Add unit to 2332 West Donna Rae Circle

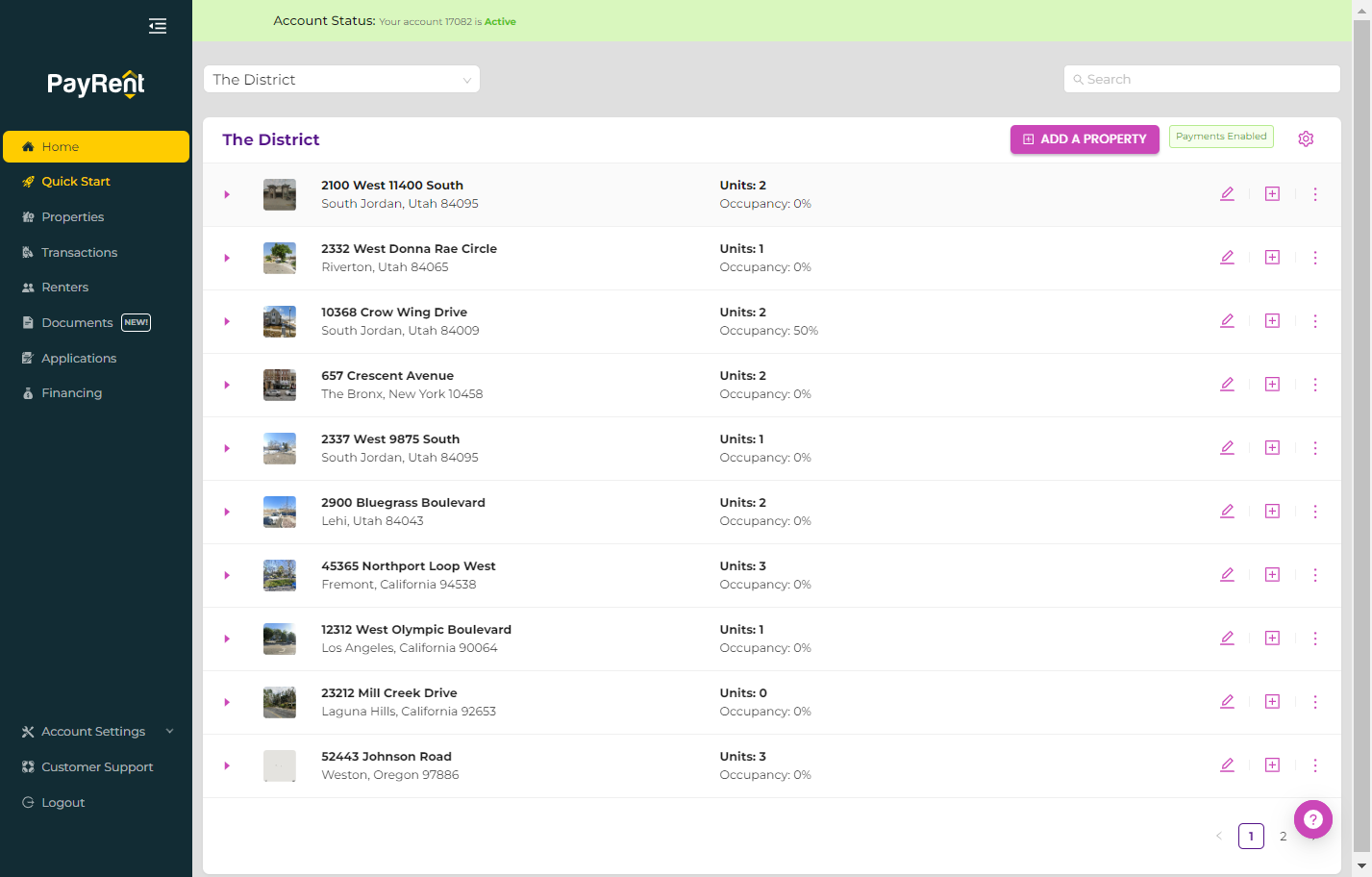(1272, 258)
